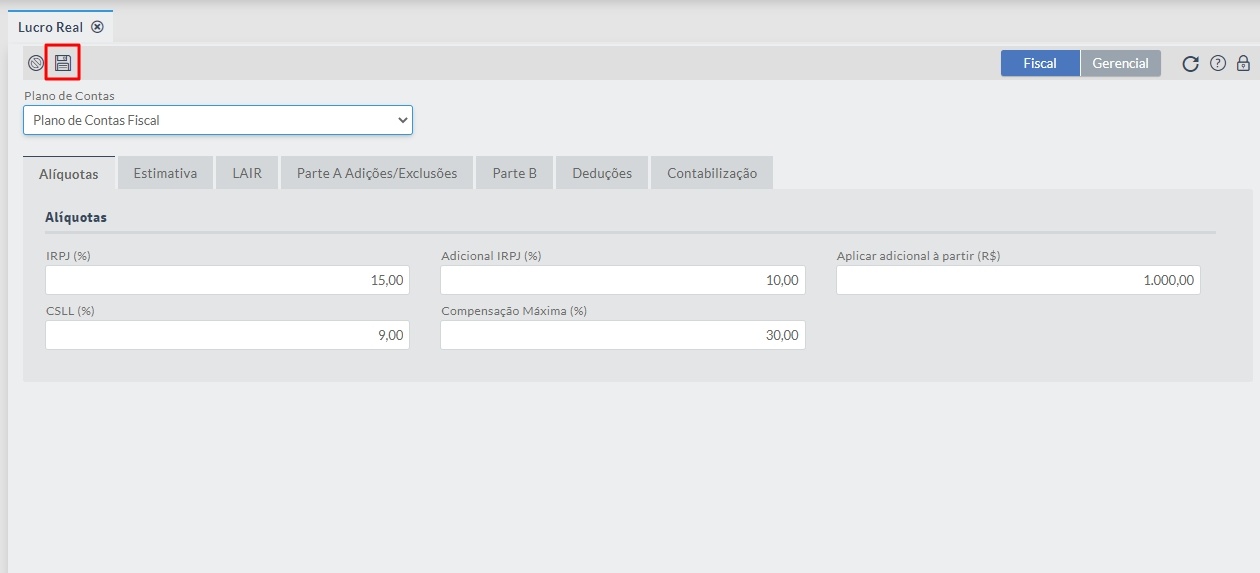Click the refresh icon in the toolbar
This screenshot has width=1260, height=573.
point(1190,64)
